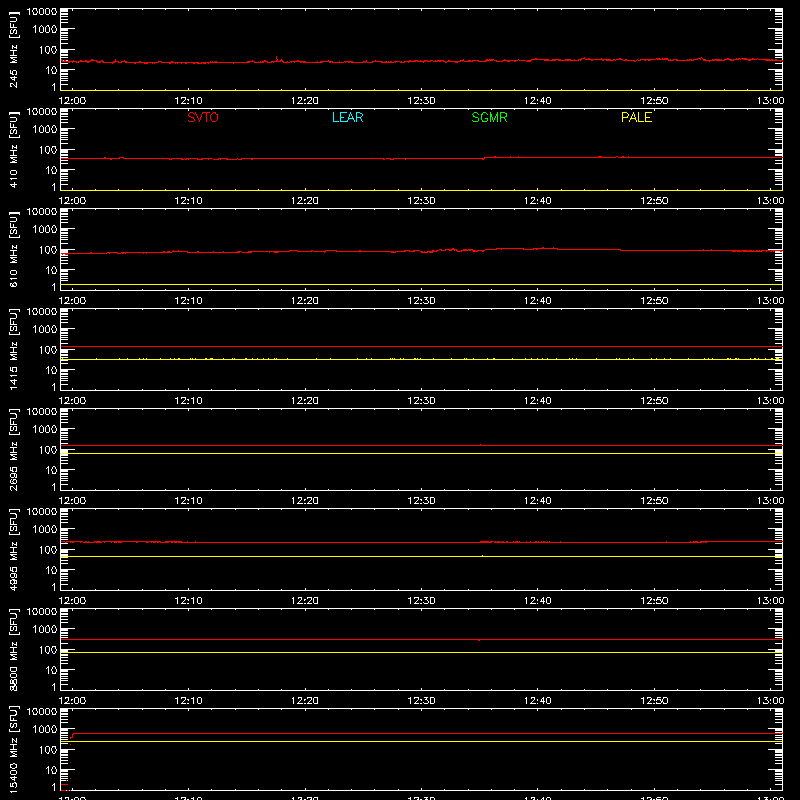This screenshot has width=800, height=800.
Task: Click the initial step in the 15400 MHz red trace
Action: [x=72, y=736]
